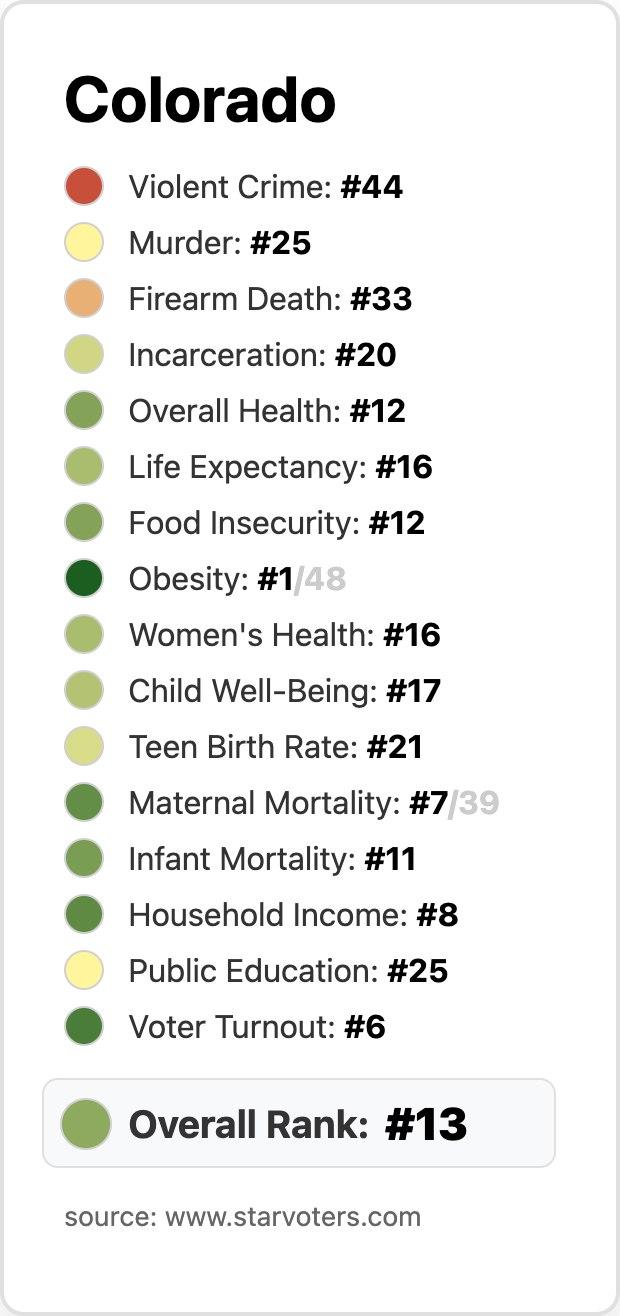This screenshot has height=1316, width=620.
Task: Select the Colorado state heading
Action: pos(200,101)
